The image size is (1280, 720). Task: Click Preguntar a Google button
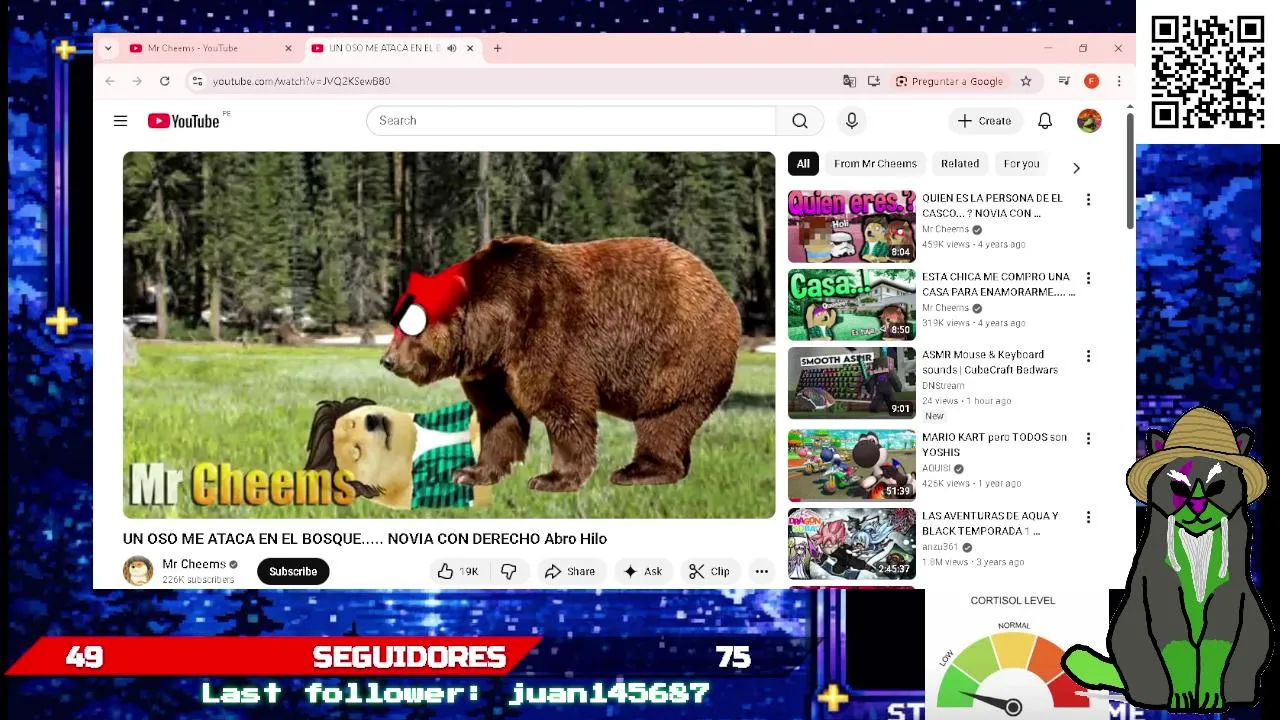949,81
